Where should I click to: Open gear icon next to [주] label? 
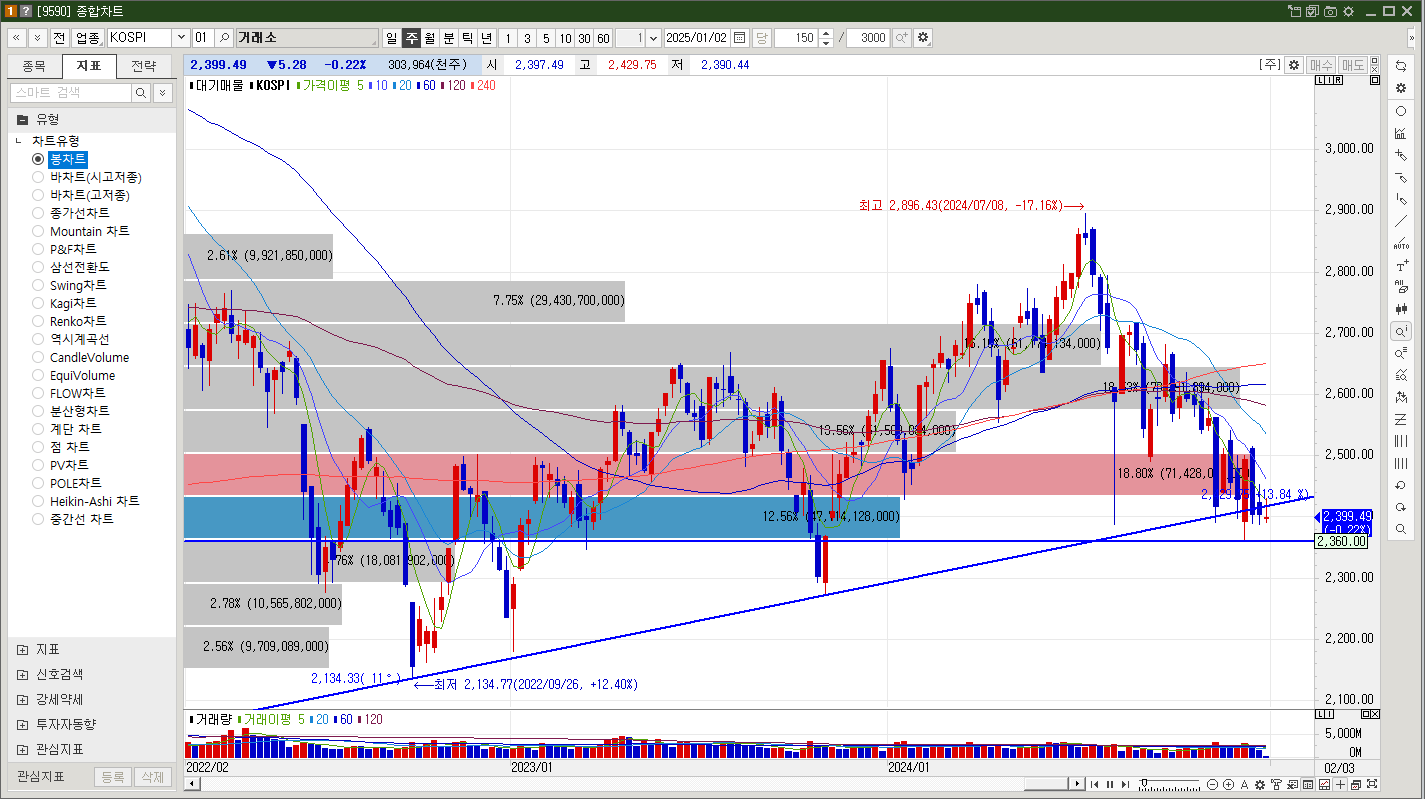pos(1294,65)
